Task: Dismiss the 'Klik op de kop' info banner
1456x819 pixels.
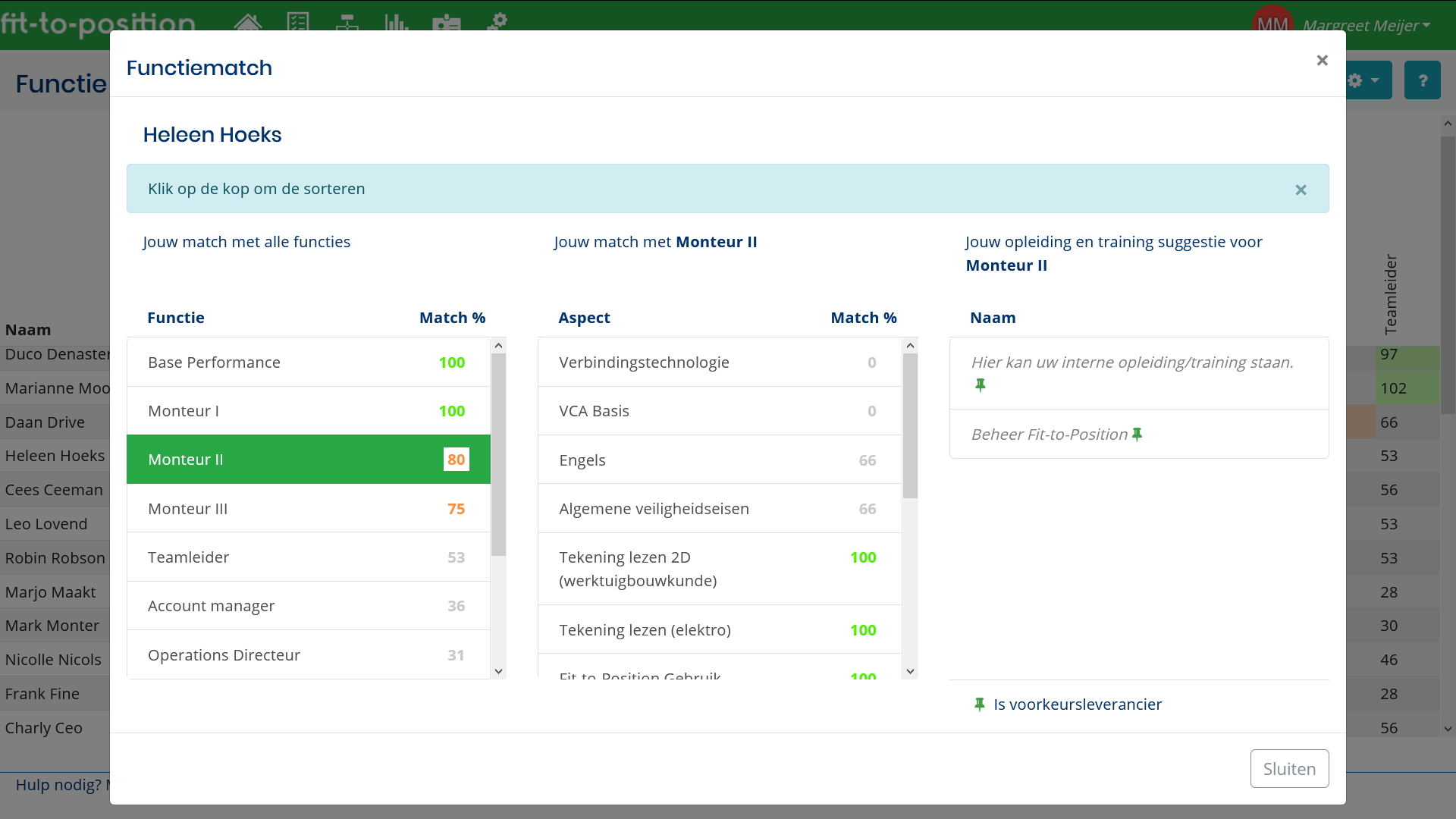Action: point(1301,190)
